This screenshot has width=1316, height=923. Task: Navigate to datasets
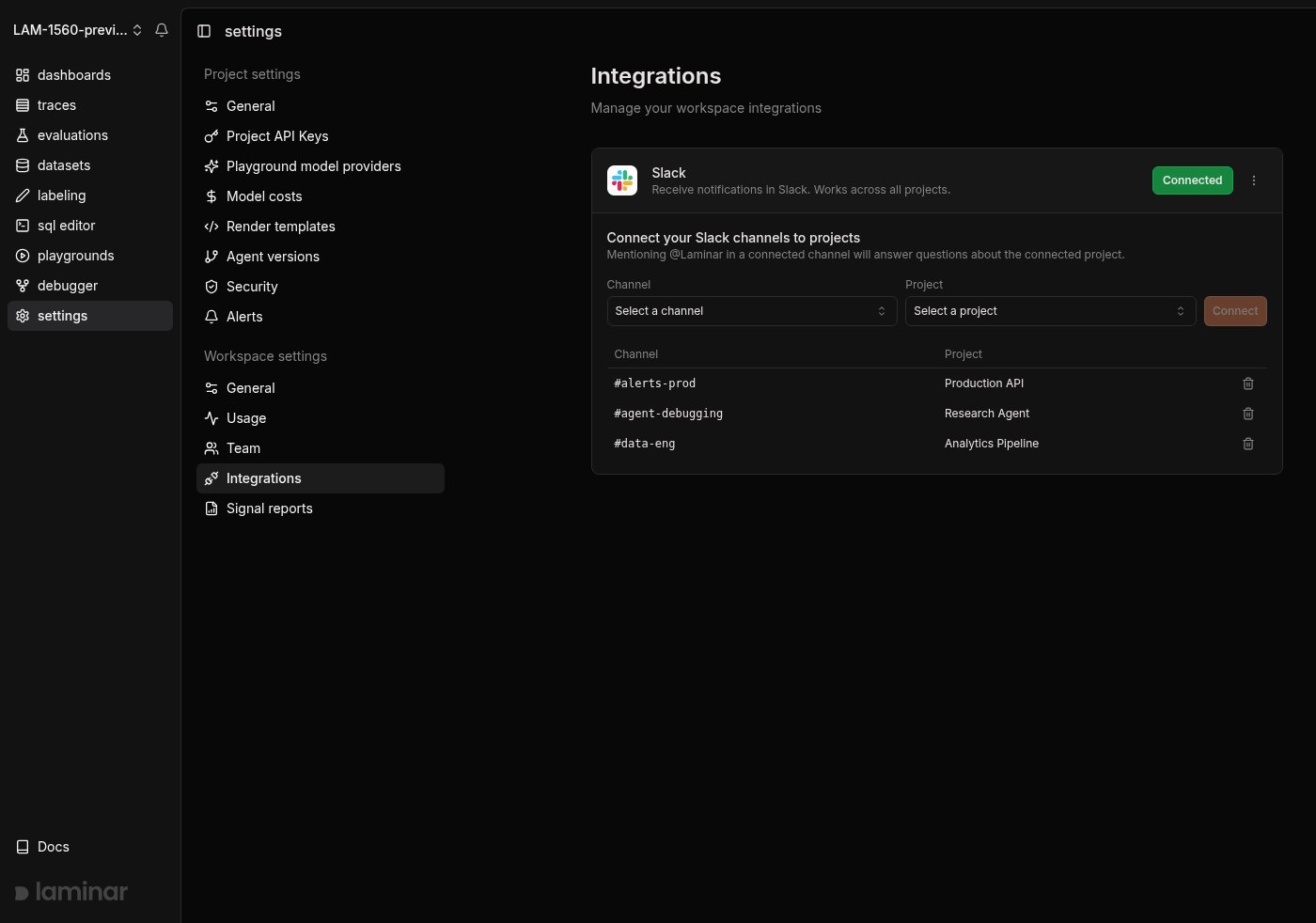pyautogui.click(x=90, y=165)
